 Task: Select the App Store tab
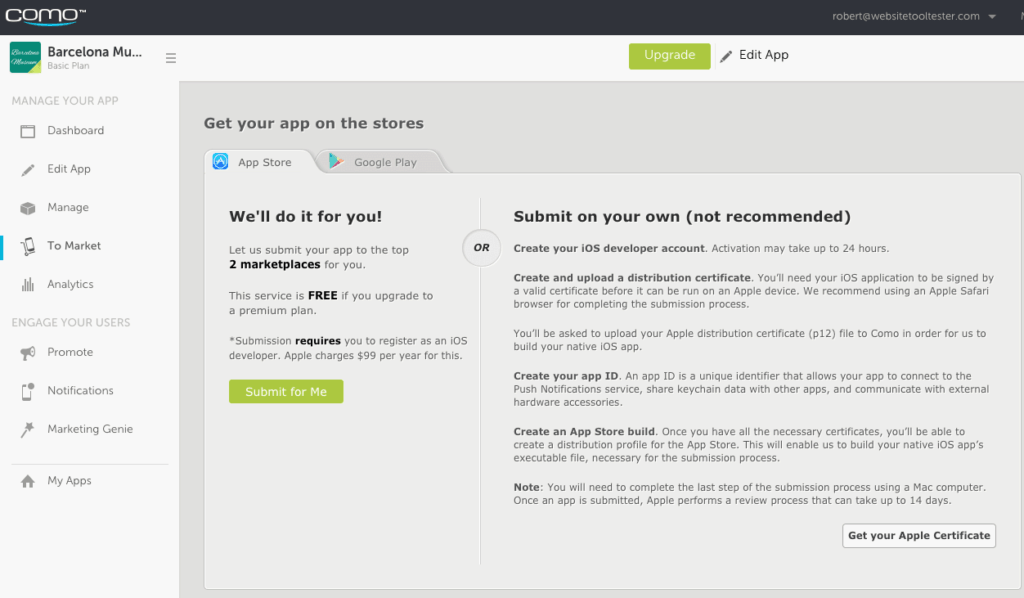(x=259, y=162)
